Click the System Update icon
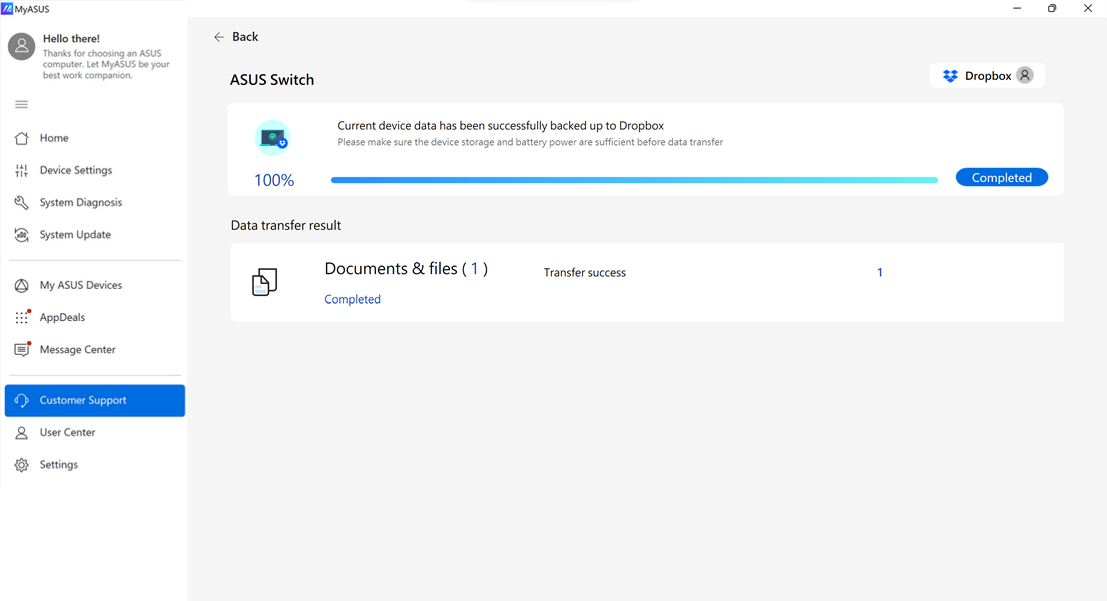Viewport: 1107px width, 601px height. coord(21,235)
